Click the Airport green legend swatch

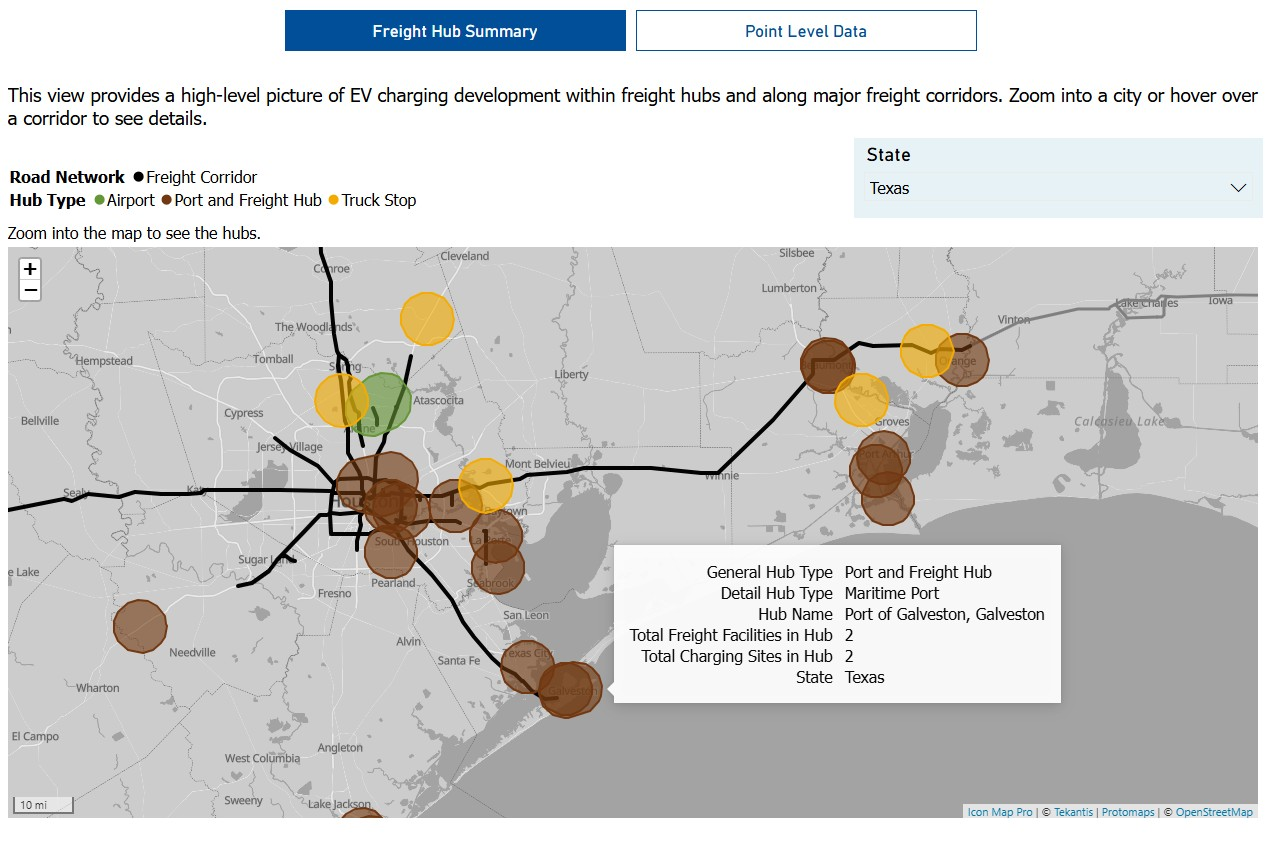100,200
